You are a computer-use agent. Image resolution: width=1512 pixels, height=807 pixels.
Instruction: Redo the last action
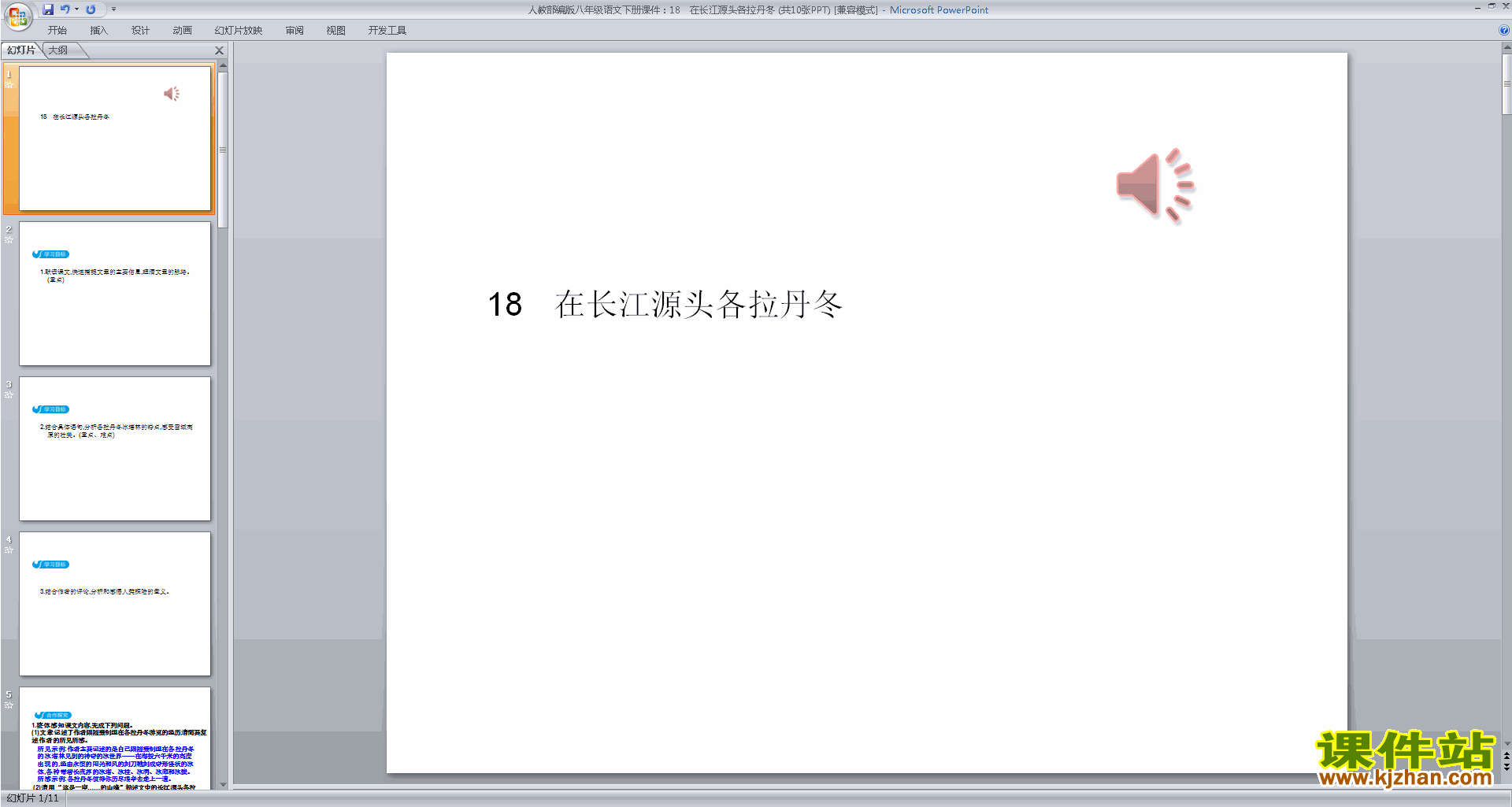coord(91,9)
